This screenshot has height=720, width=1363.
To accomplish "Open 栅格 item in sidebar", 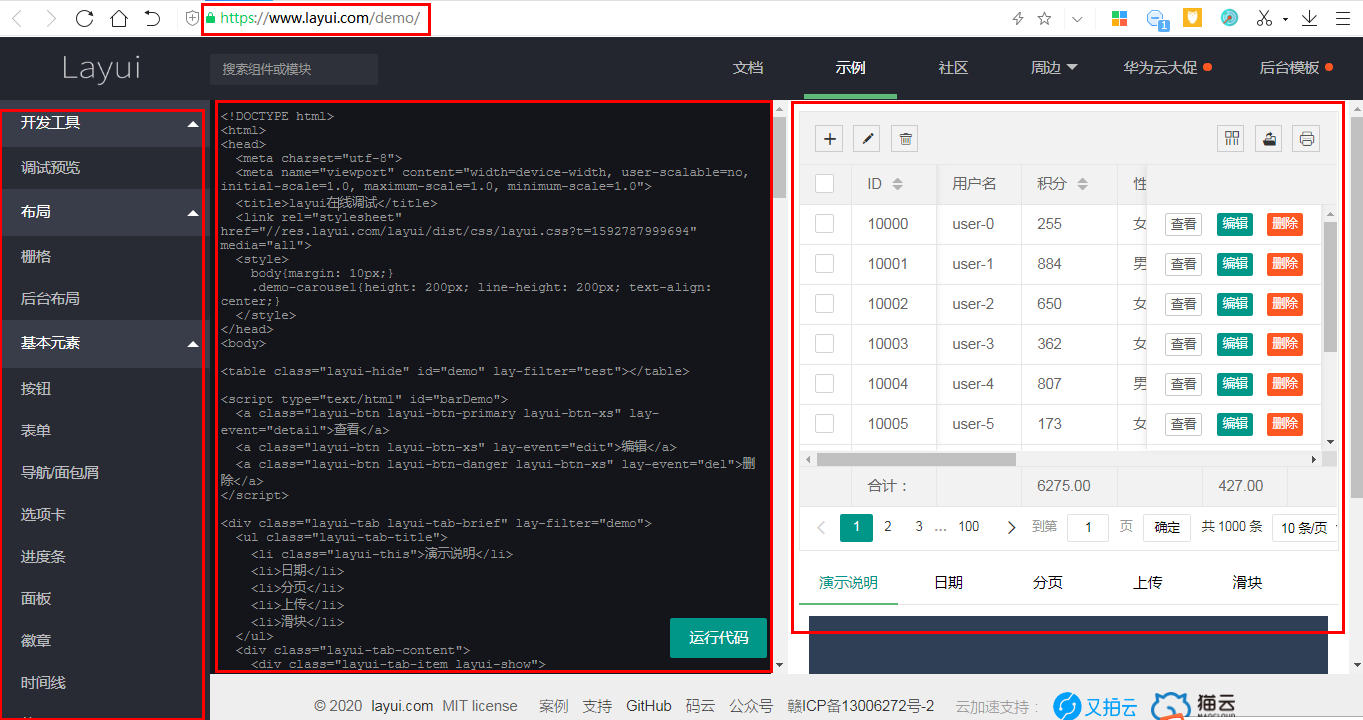I will click(x=36, y=257).
